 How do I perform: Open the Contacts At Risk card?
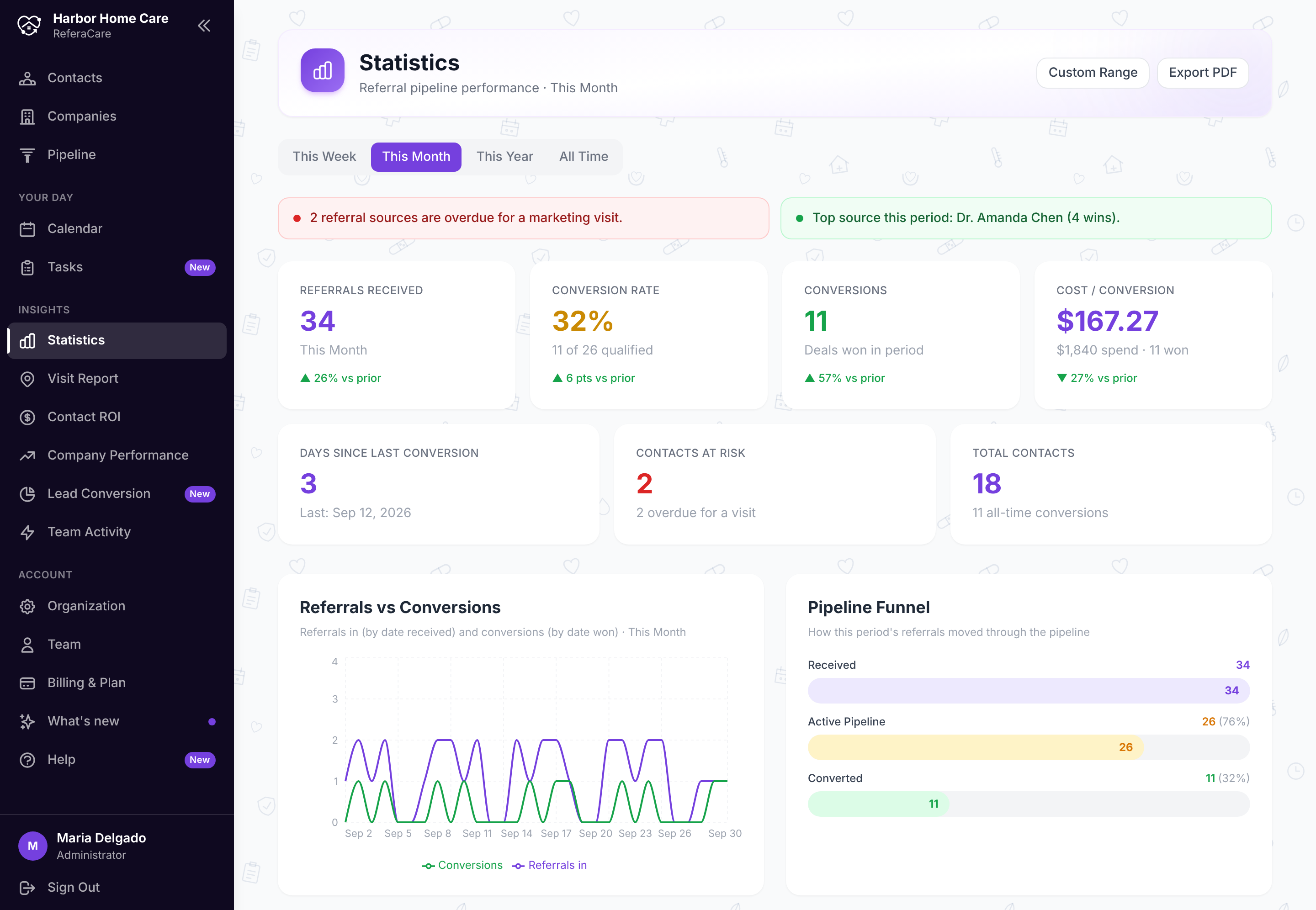(775, 484)
